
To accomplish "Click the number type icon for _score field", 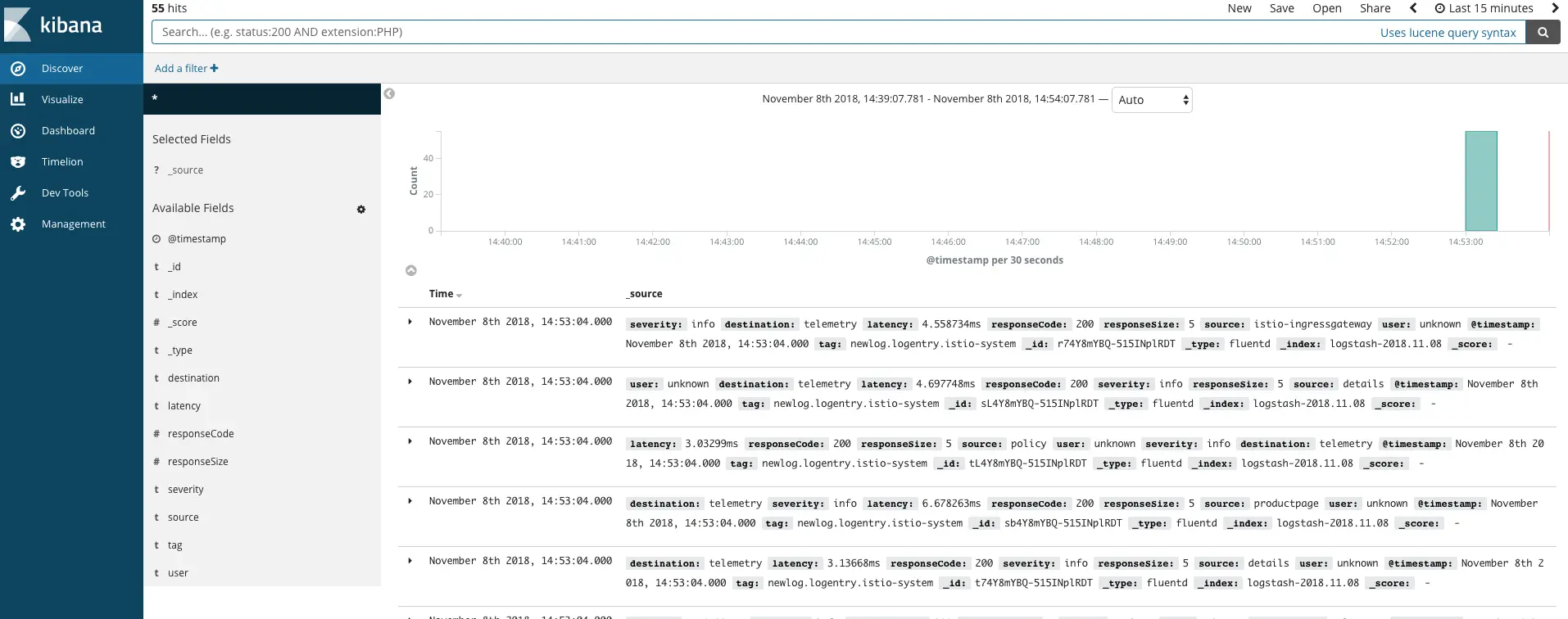I will click(156, 323).
